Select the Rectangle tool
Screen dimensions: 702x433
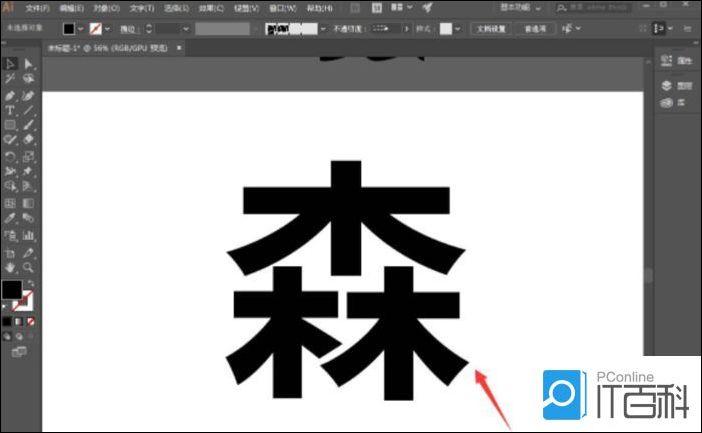(10, 125)
